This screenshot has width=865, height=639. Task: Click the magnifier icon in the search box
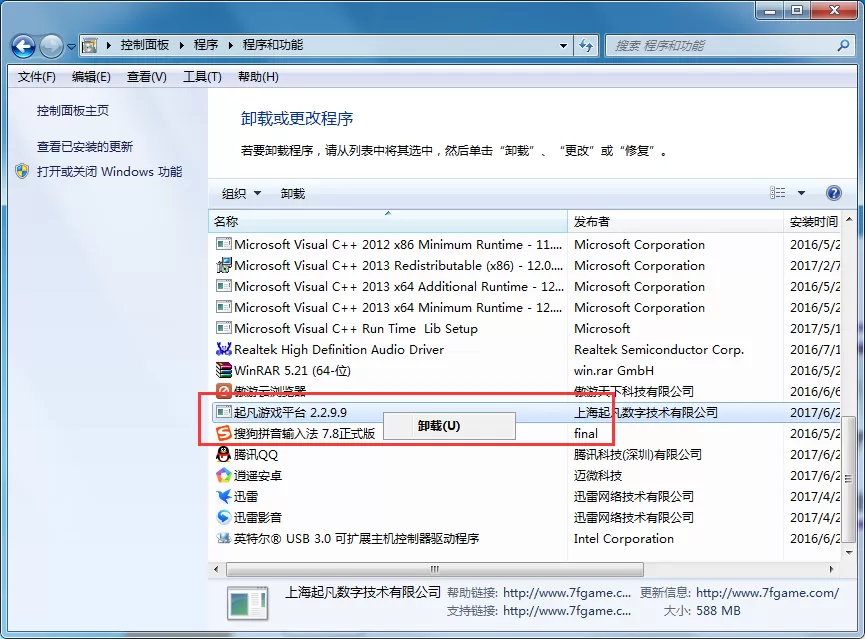point(843,45)
